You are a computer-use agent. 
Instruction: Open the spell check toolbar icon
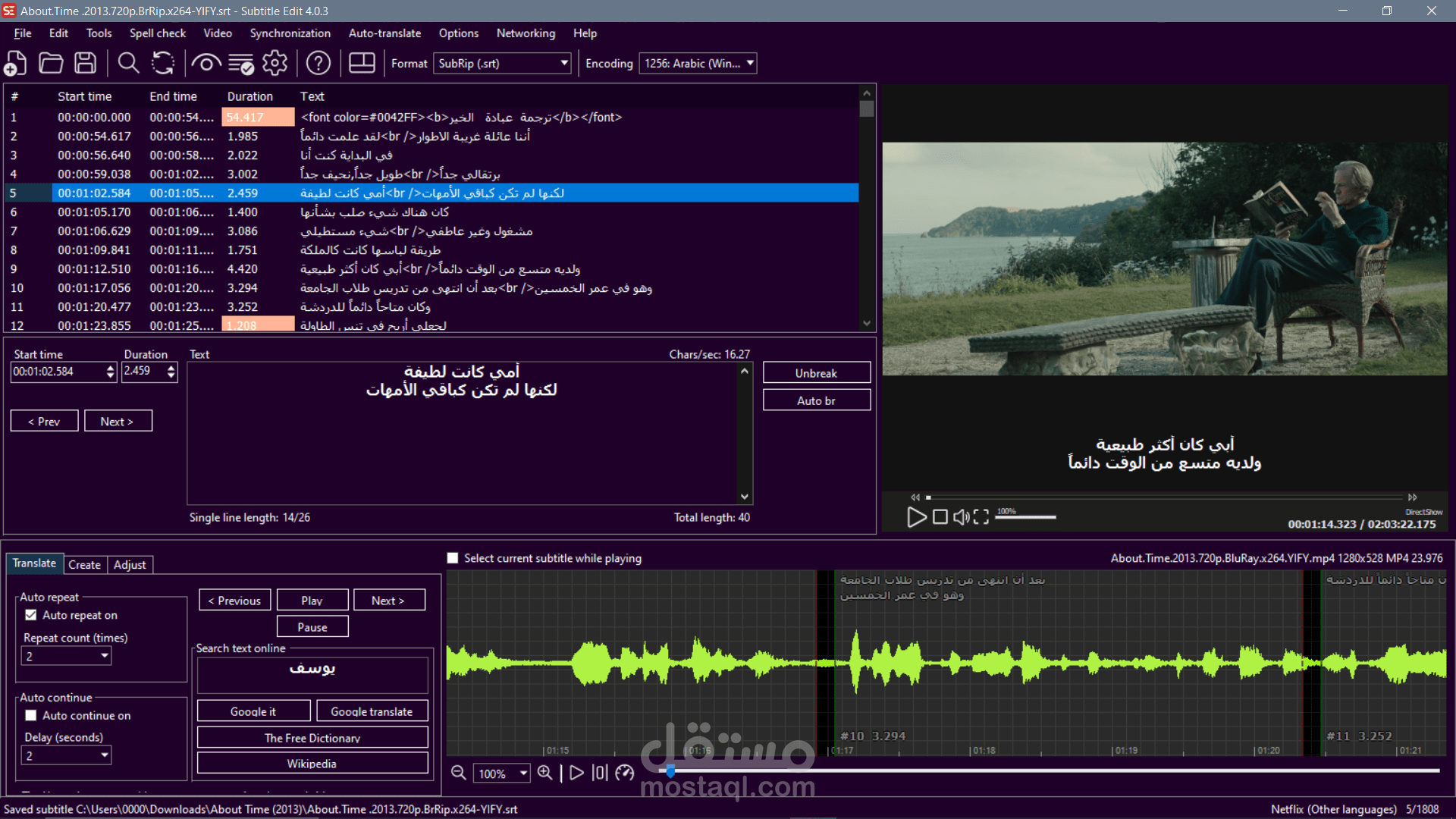tap(241, 63)
